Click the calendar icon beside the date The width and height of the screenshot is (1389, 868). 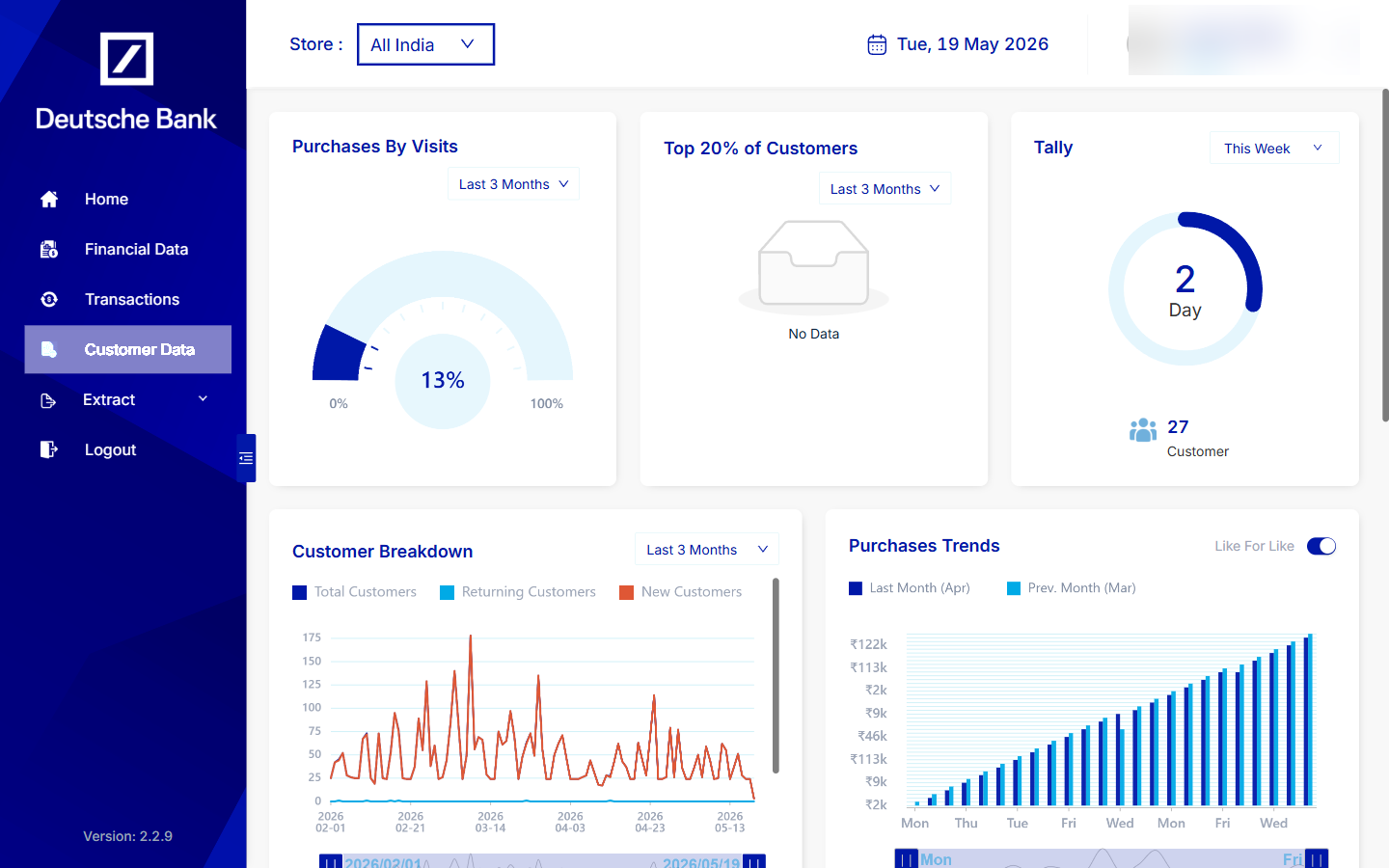click(x=877, y=44)
